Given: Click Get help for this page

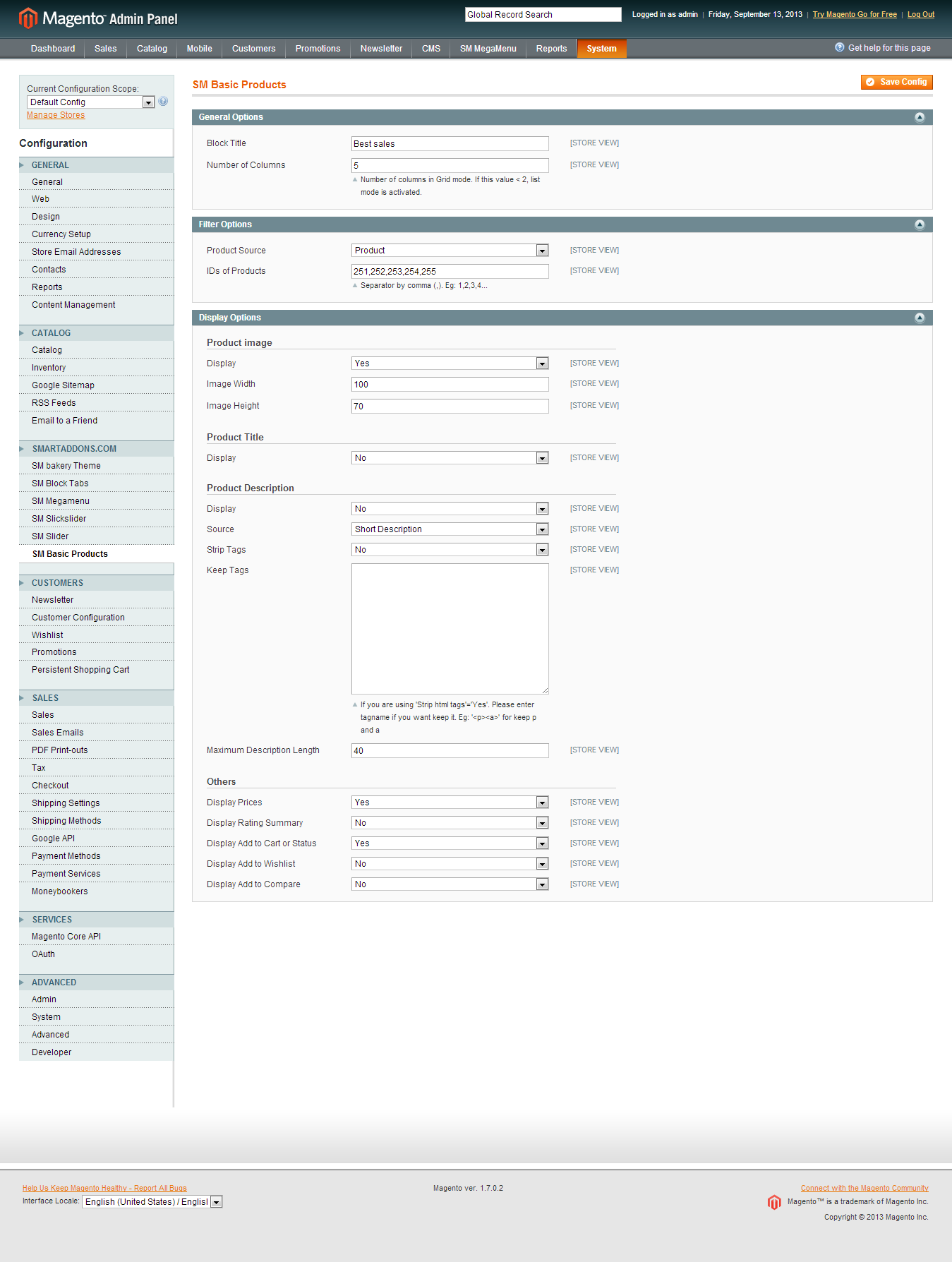Looking at the screenshot, I should 889,48.
